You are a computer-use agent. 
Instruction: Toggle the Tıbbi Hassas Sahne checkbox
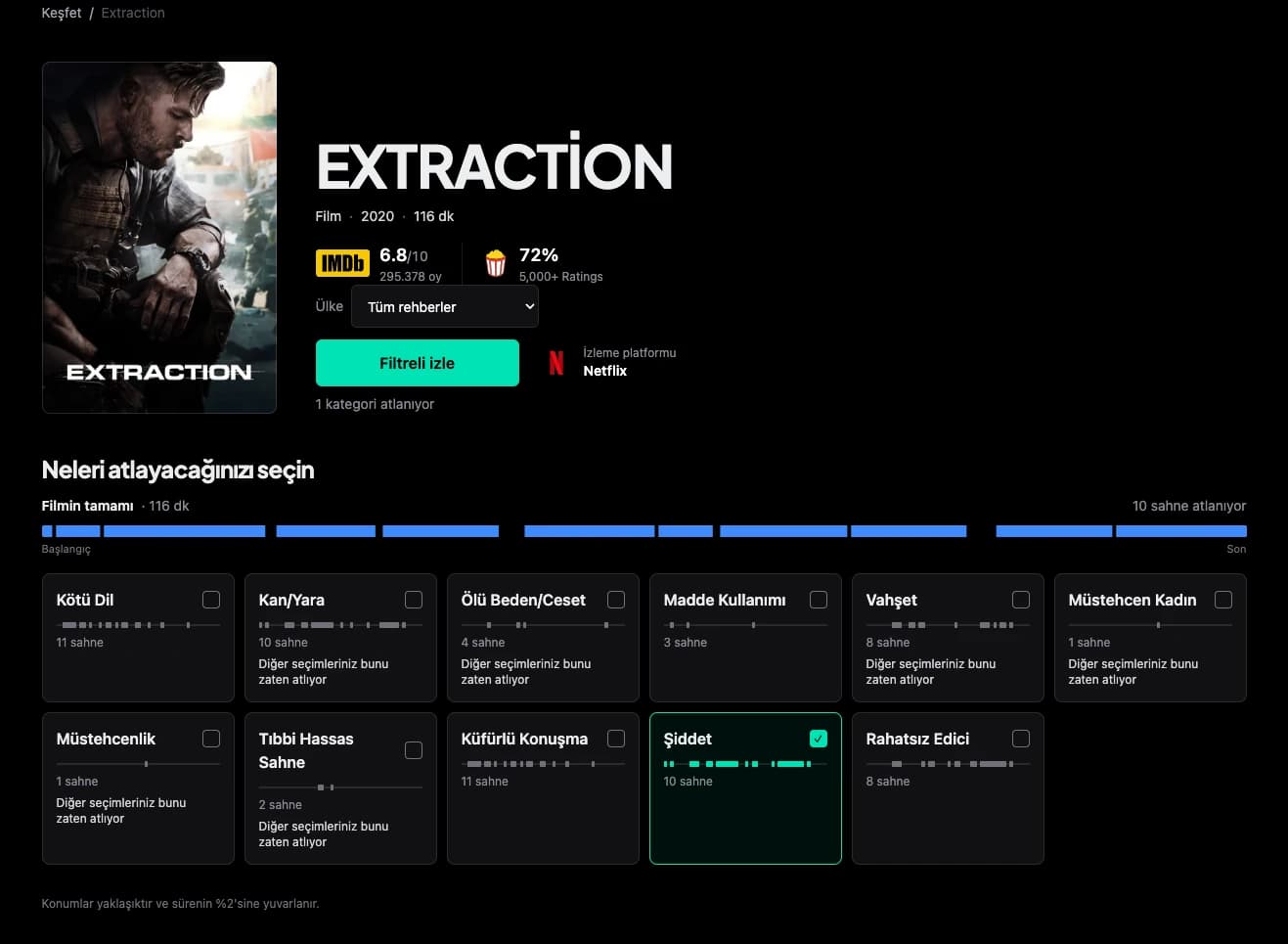click(x=414, y=750)
